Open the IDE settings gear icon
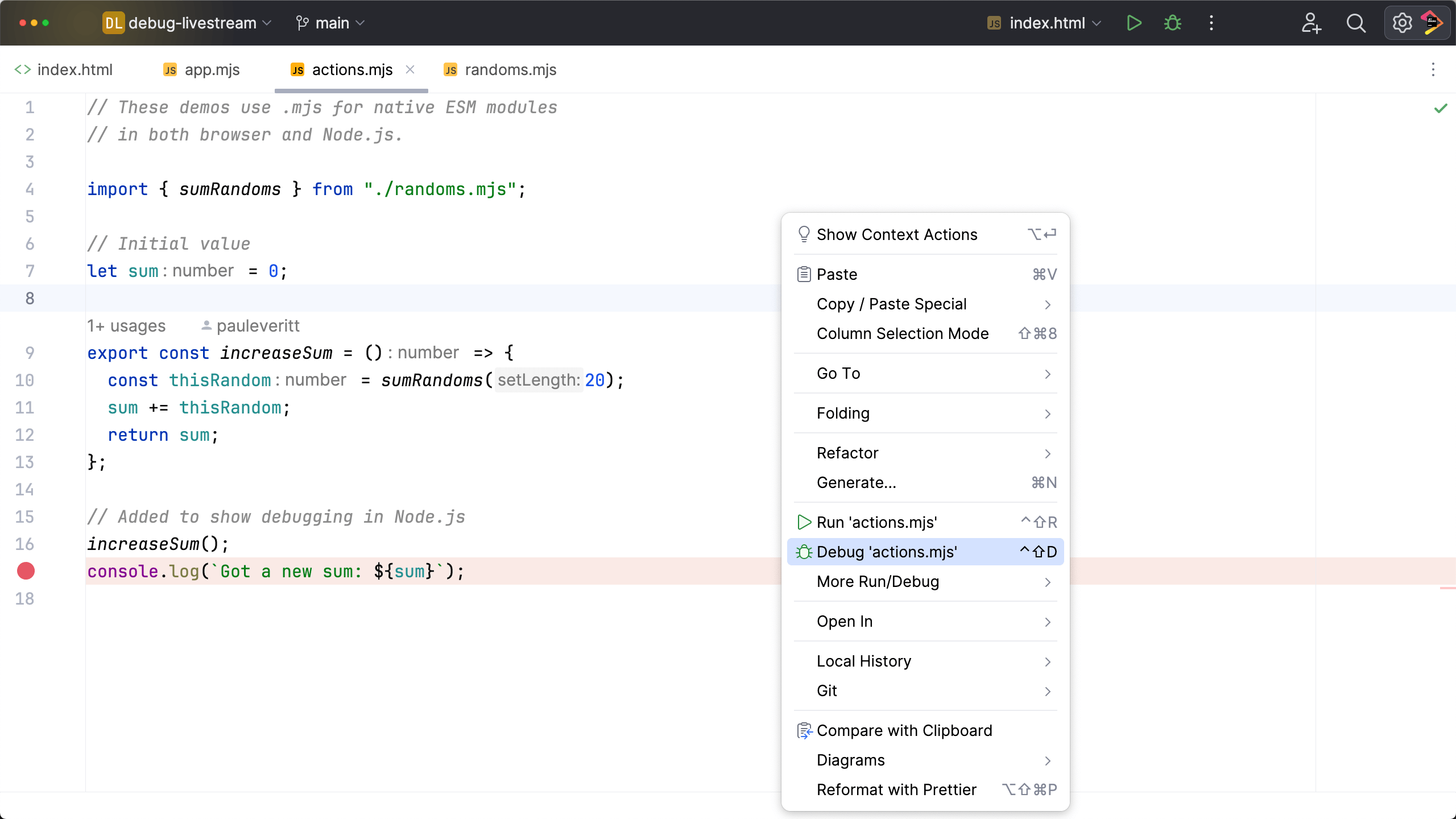Screen dimensions: 1456x819 pos(1402,23)
